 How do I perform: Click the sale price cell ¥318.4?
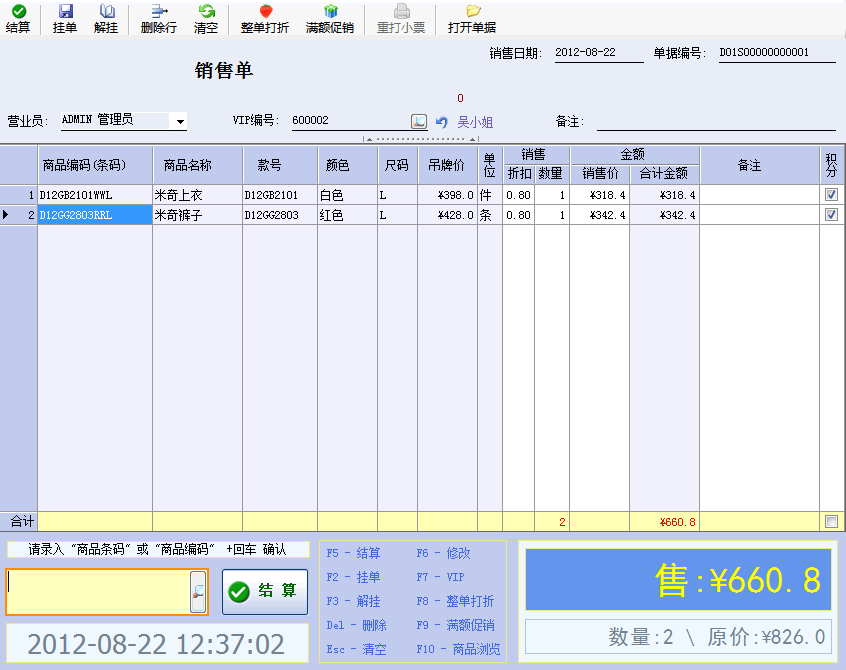click(600, 195)
